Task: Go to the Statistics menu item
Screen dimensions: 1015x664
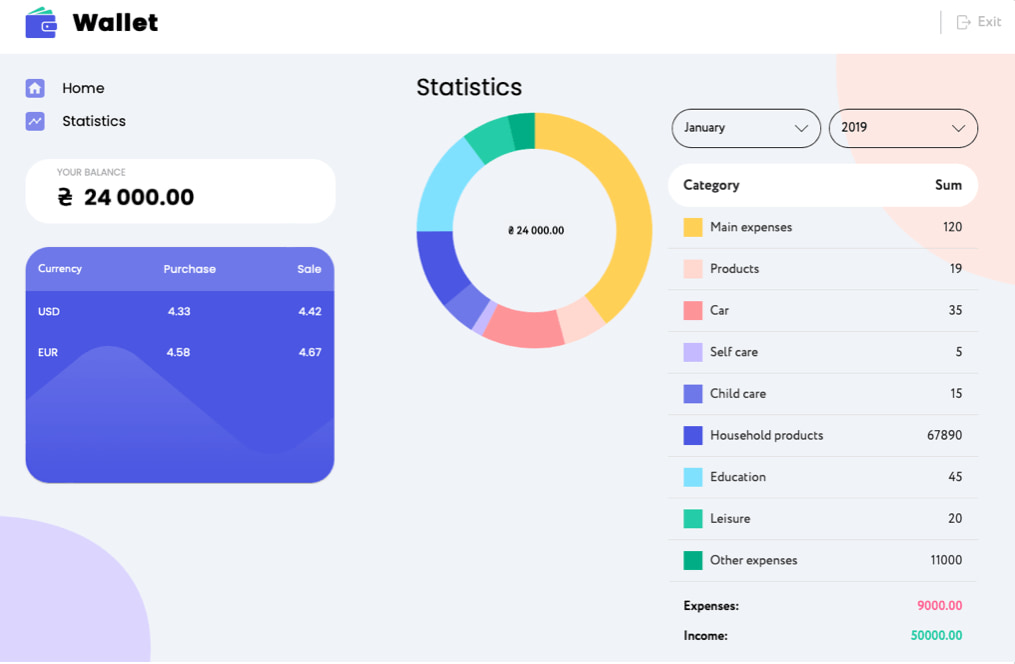Action: [94, 121]
